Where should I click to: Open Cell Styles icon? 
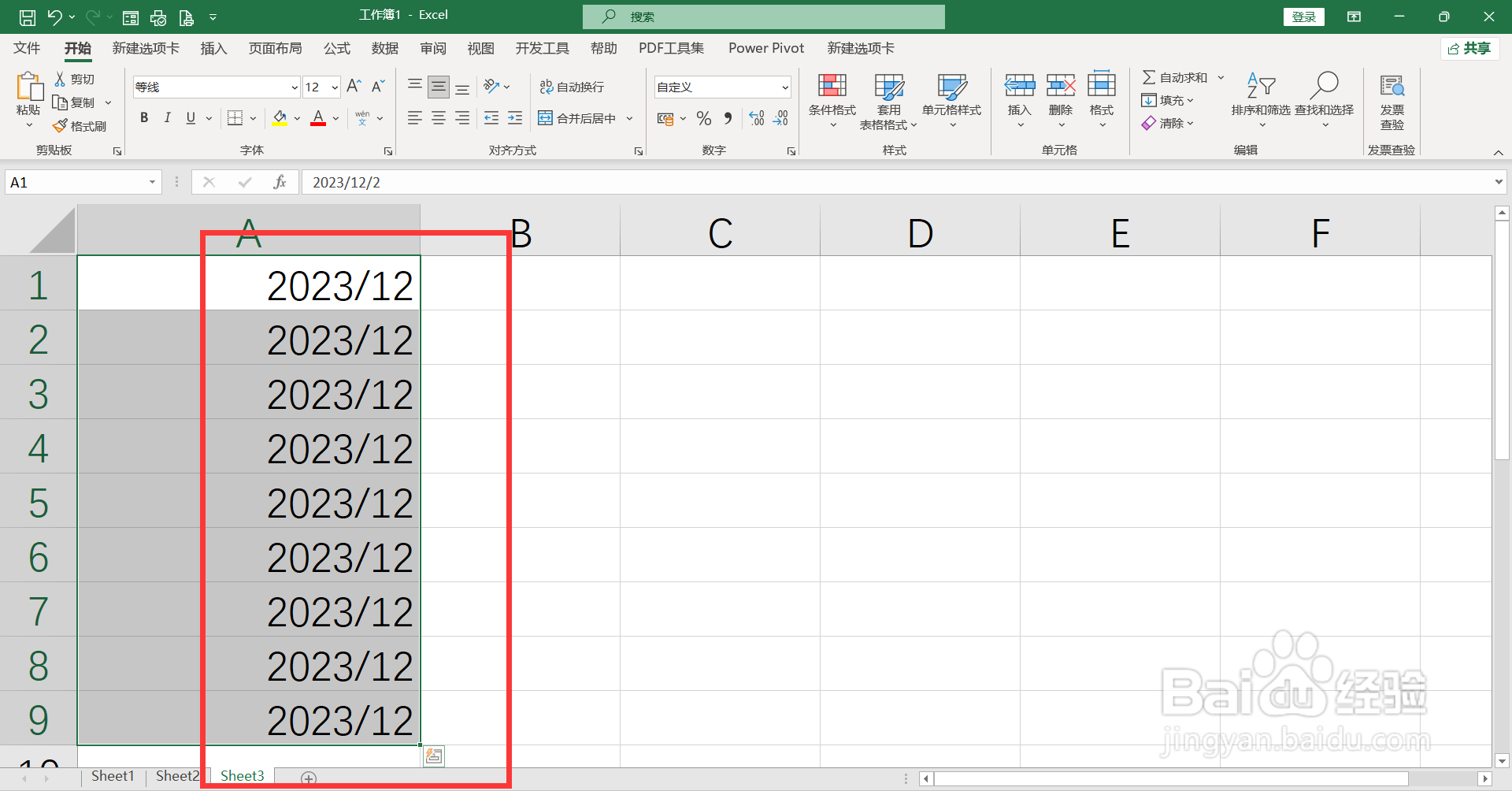tap(952, 85)
